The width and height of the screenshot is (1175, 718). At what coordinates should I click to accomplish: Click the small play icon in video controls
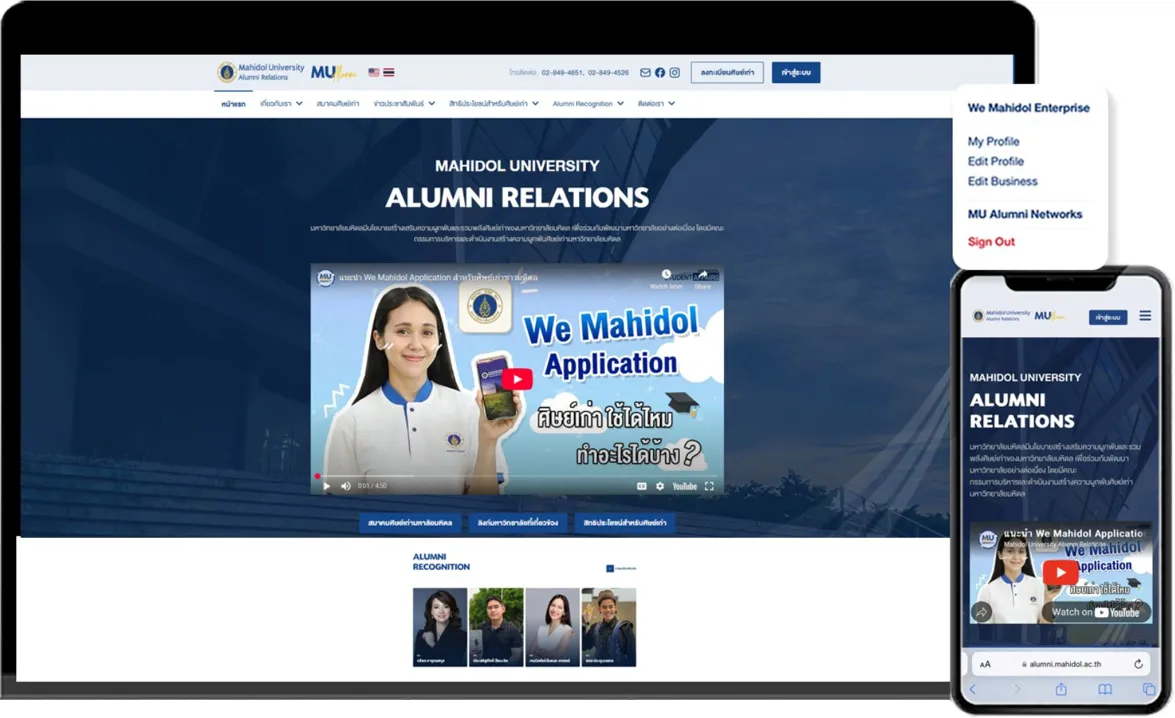[327, 486]
